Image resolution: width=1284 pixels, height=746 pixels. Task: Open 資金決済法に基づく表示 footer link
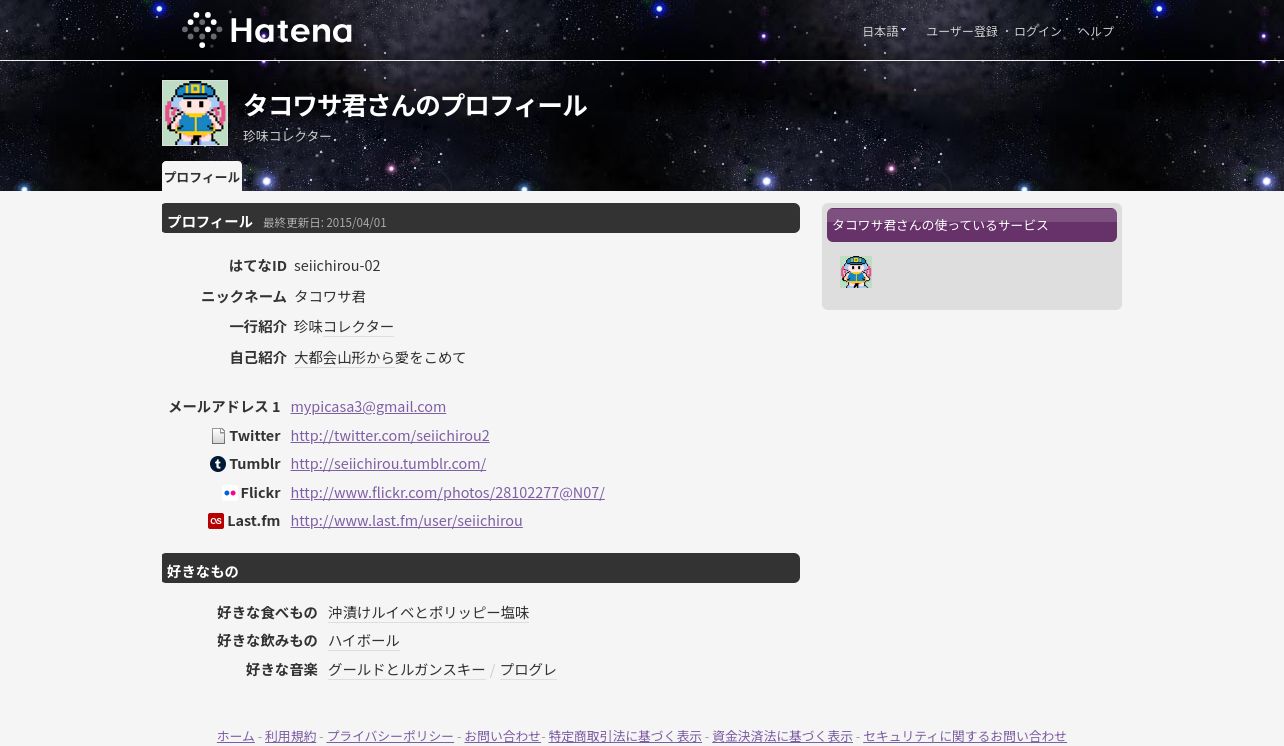click(782, 736)
